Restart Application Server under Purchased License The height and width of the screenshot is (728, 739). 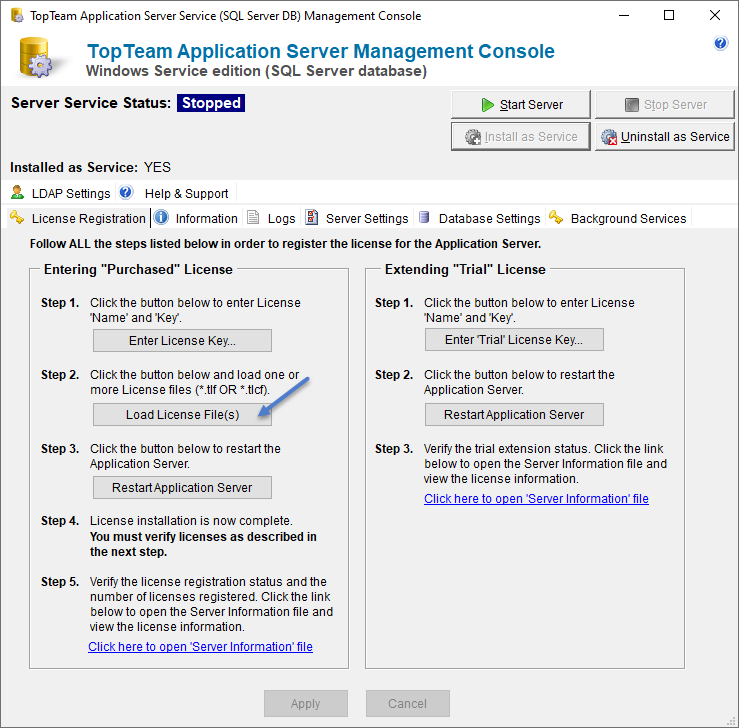[x=182, y=487]
